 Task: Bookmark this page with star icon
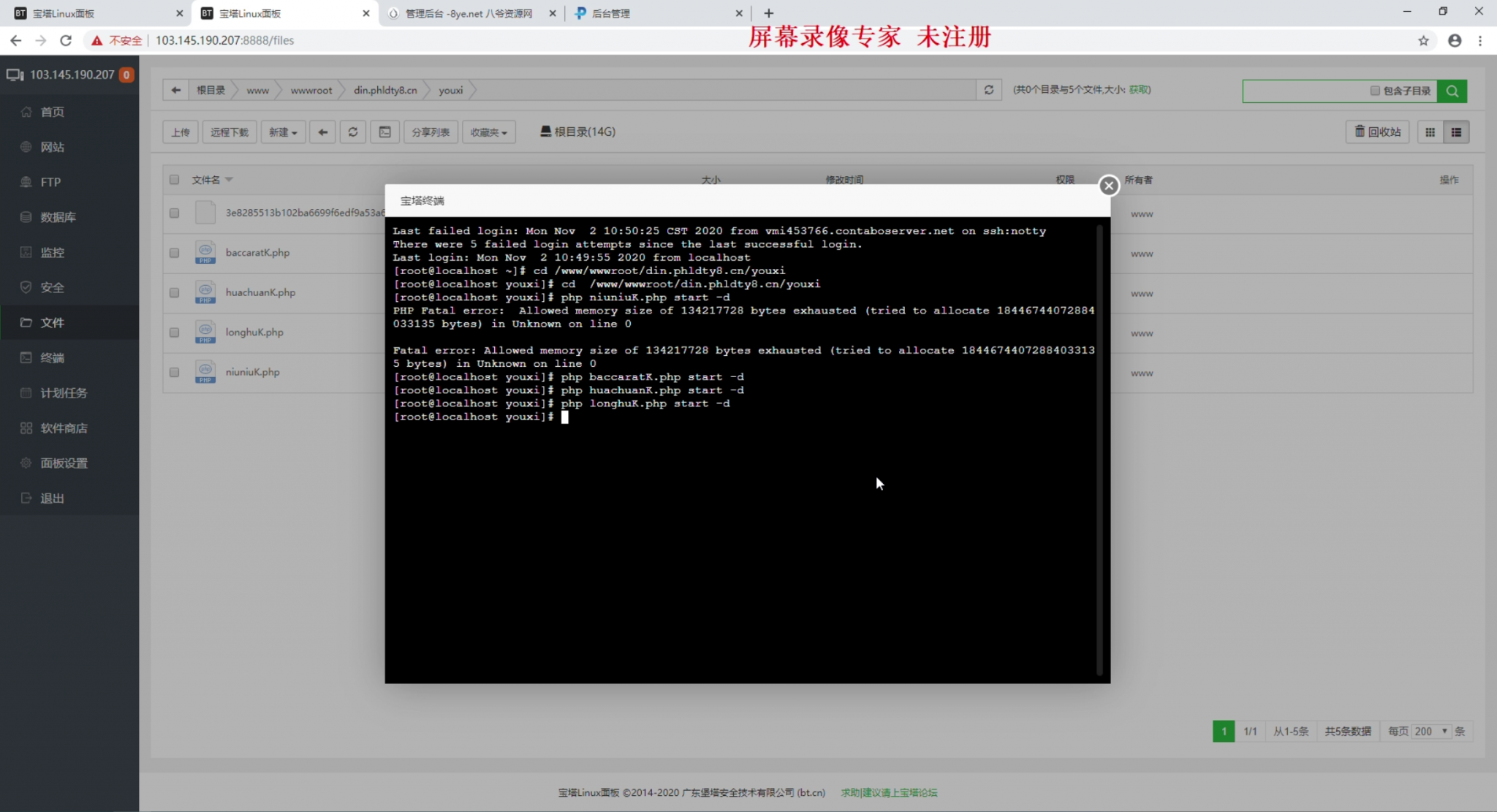(x=1422, y=41)
